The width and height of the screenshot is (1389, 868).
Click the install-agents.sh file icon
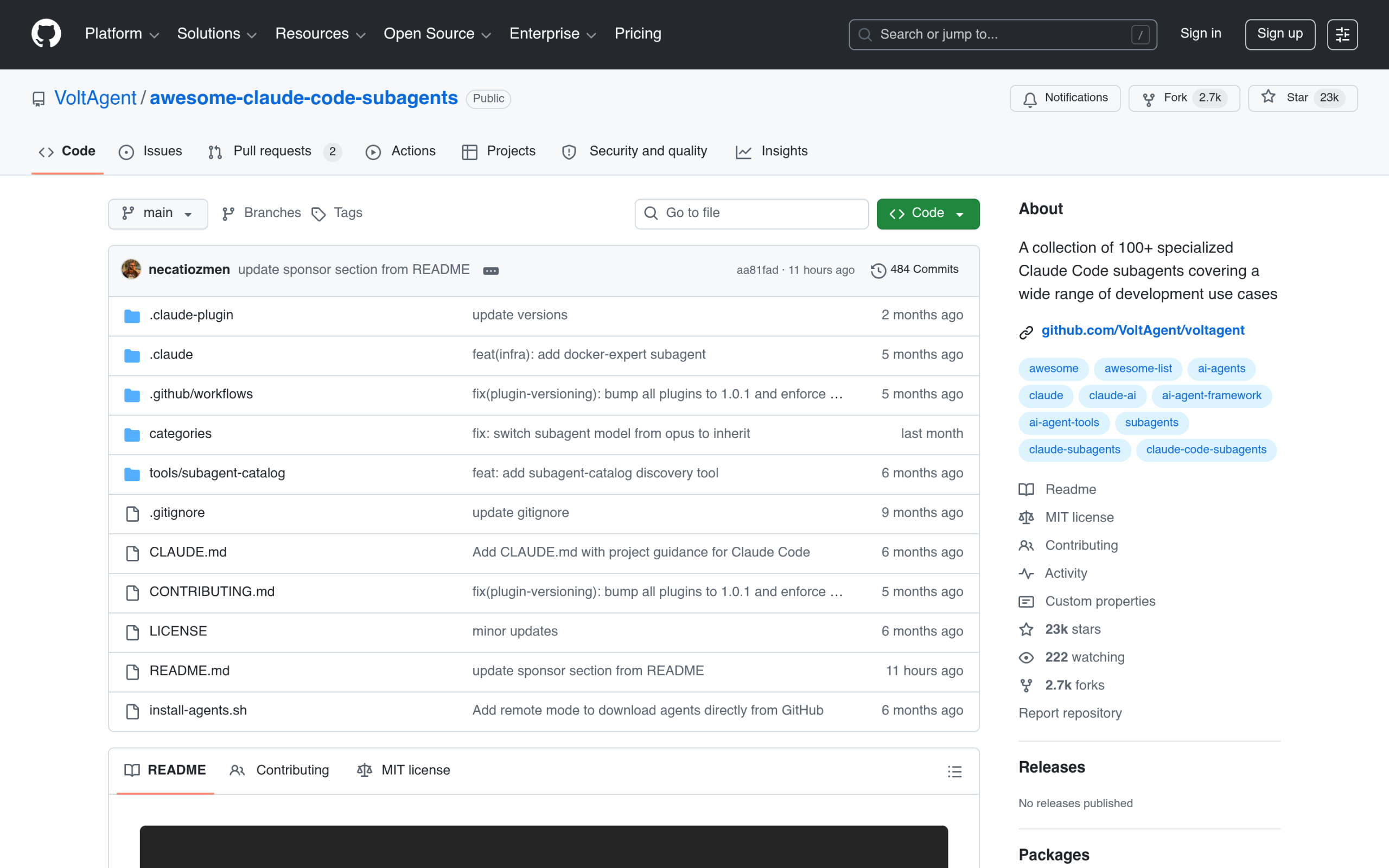click(132, 711)
